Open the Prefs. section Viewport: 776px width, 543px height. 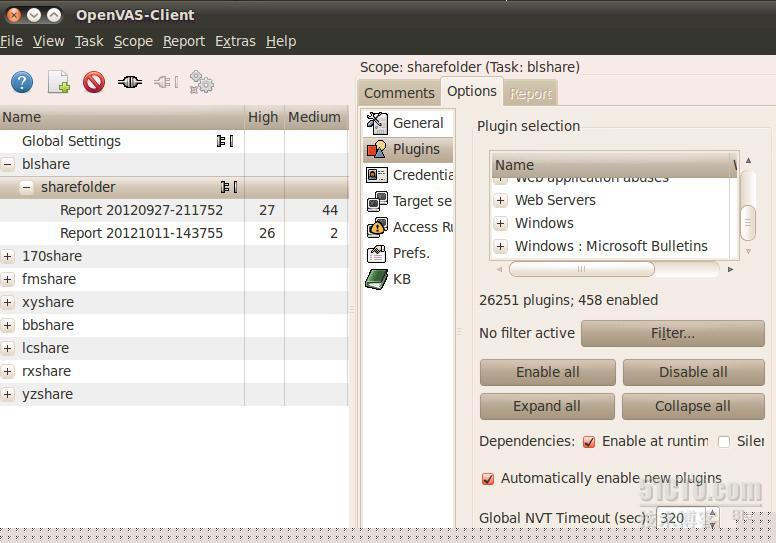[x=408, y=253]
